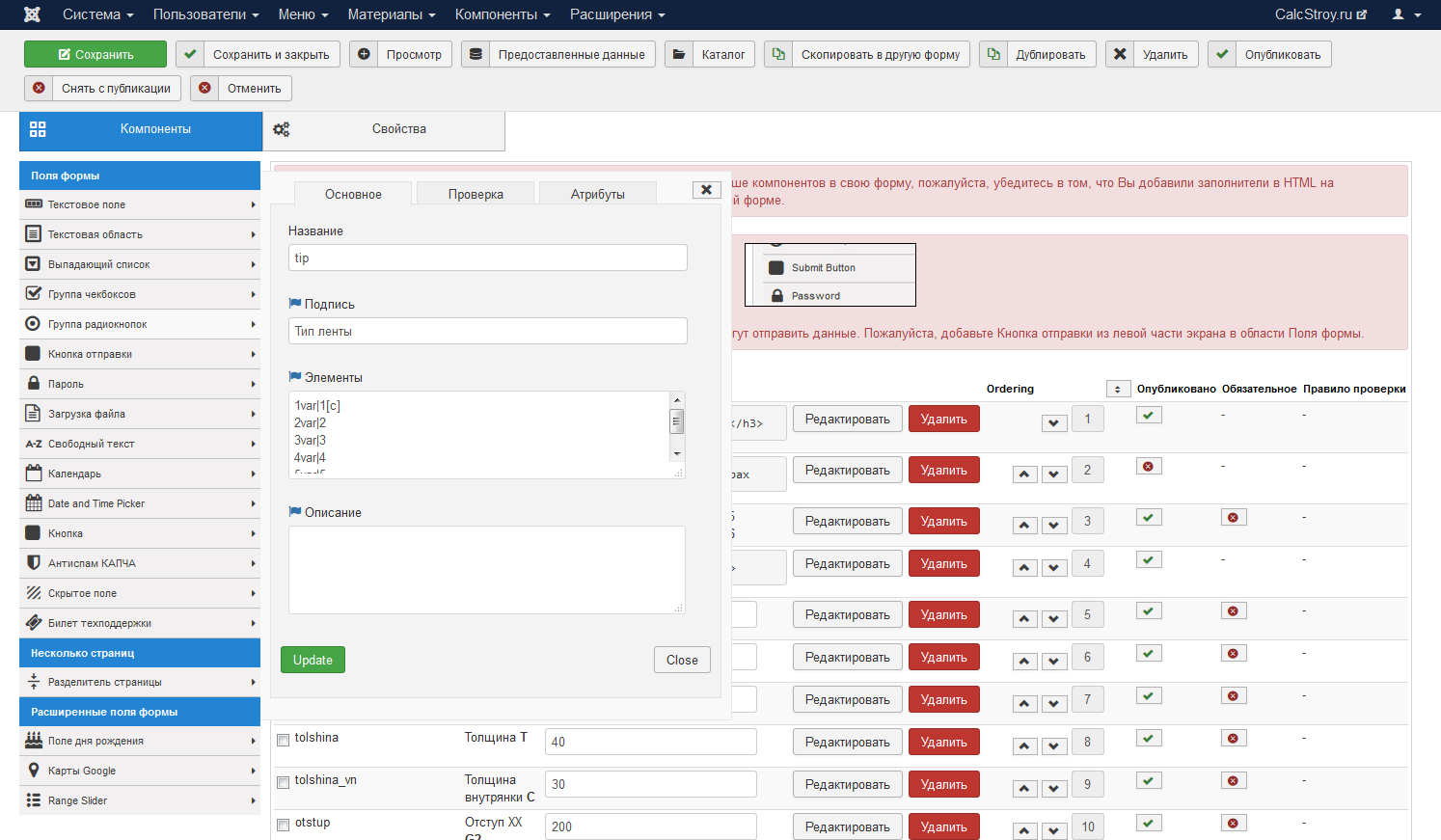Click the Название input field
Image resolution: width=1441 pixels, height=840 pixels.
coord(488,257)
